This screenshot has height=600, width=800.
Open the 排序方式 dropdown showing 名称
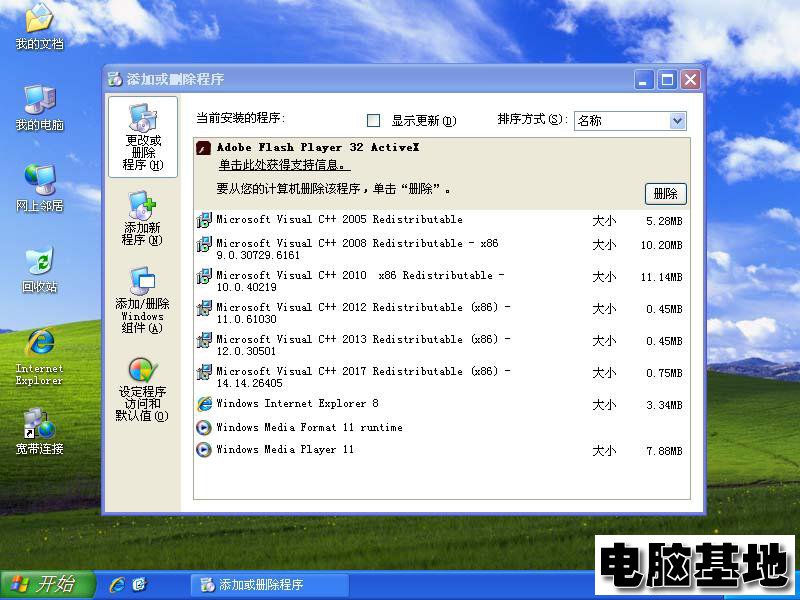[630, 121]
